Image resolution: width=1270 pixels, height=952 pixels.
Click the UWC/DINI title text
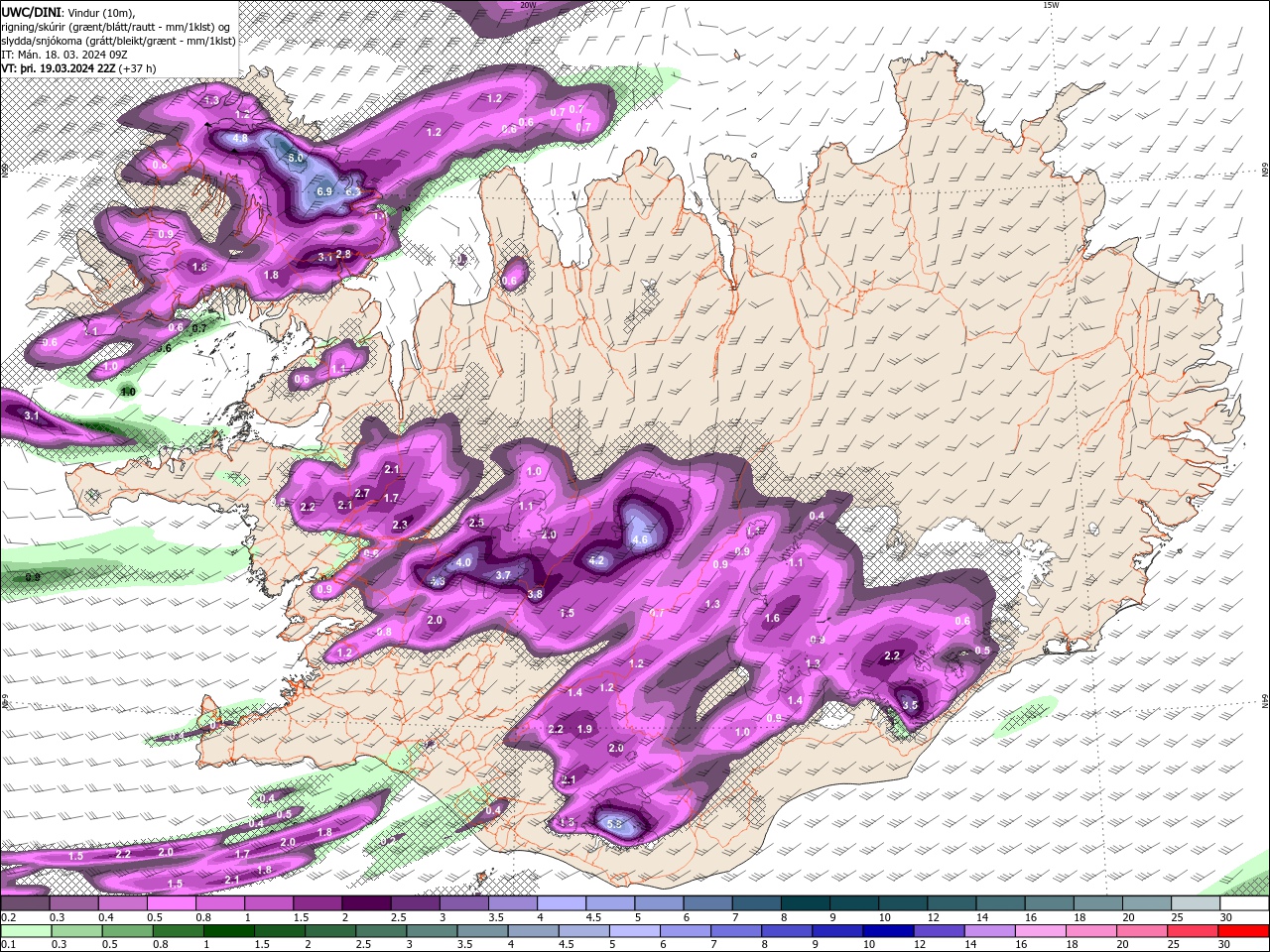pyautogui.click(x=30, y=12)
